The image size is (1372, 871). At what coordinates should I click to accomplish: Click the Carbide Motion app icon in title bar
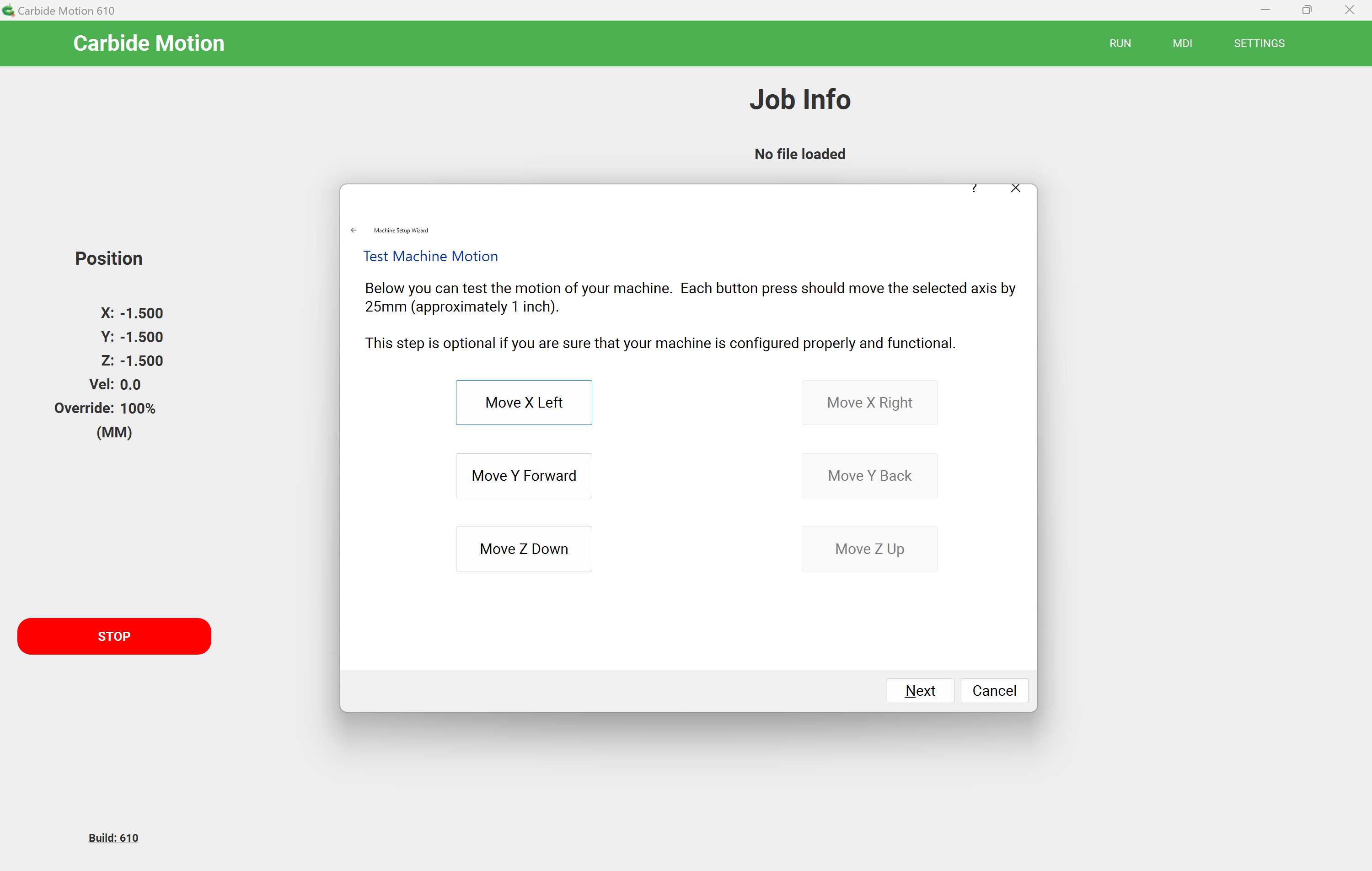pyautogui.click(x=8, y=10)
